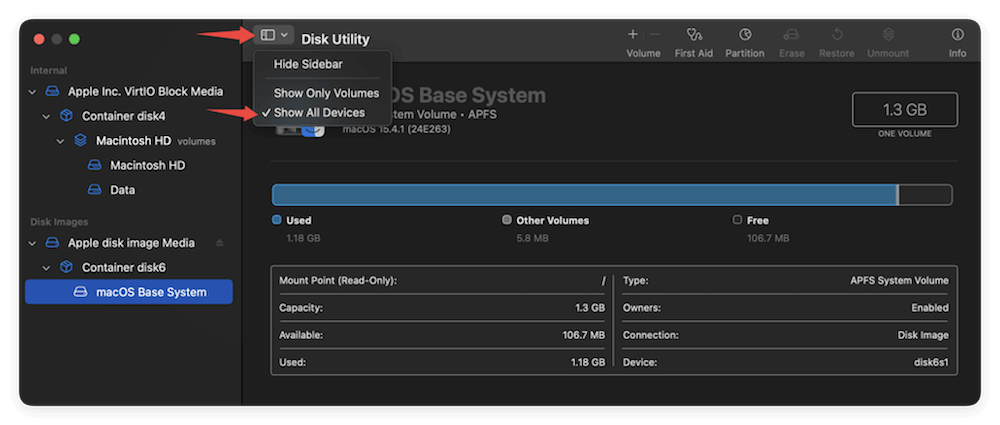The image size is (1000, 425).
Task: Collapse Container disk6 in the sidebar
Action: 47,268
